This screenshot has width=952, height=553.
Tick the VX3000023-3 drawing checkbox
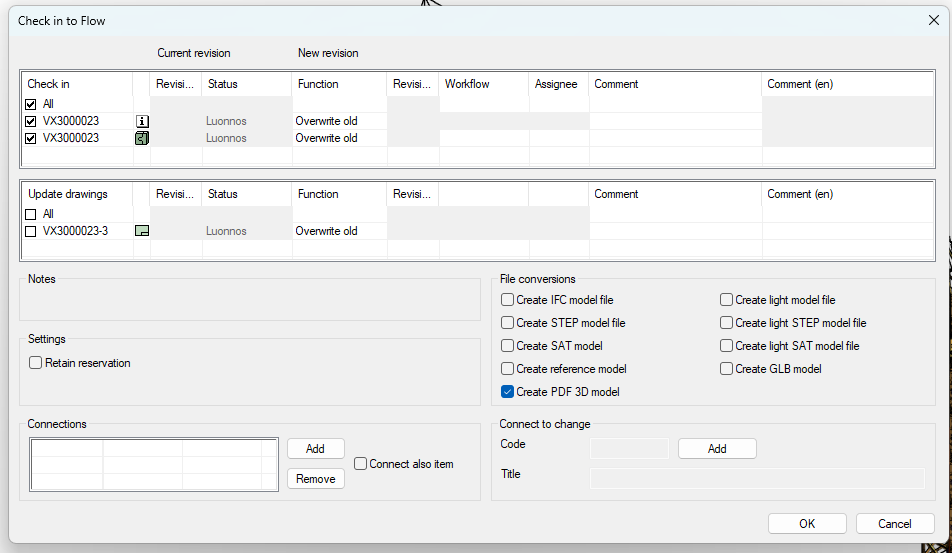tap(32, 231)
